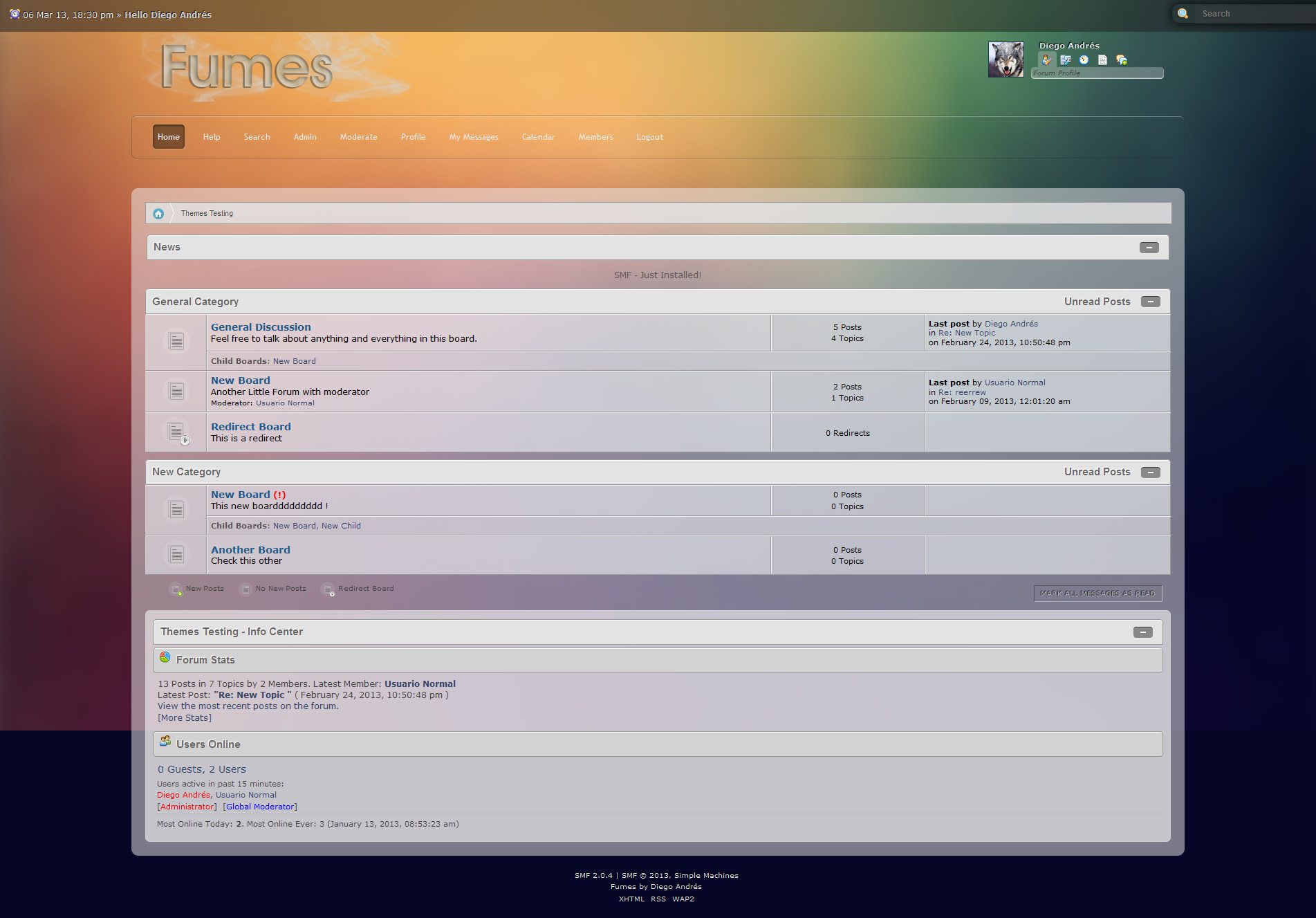Click the clock icon under Diego Andrés
1316x918 pixels.
1084,60
